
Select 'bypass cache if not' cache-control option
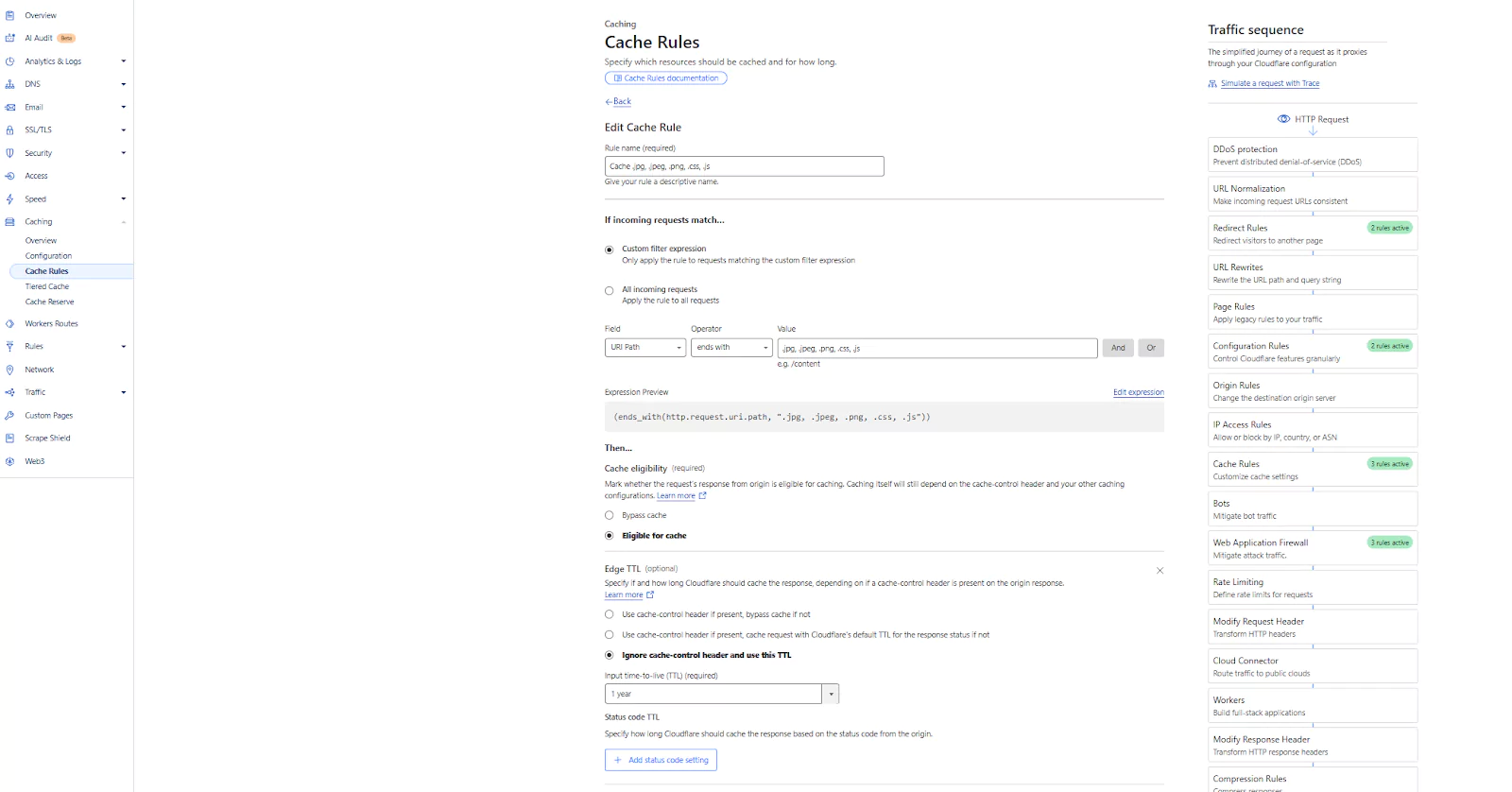(x=609, y=614)
